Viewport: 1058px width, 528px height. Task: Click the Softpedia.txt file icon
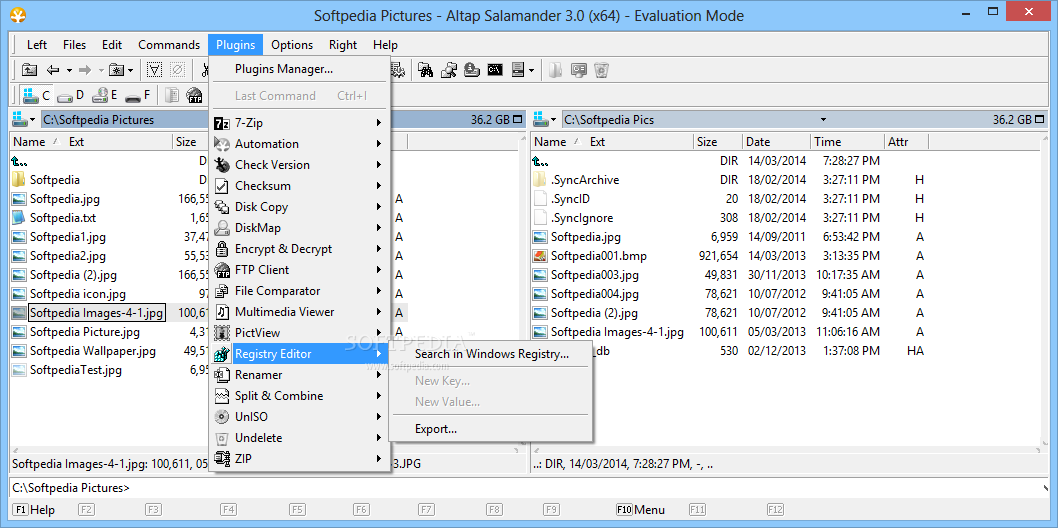19,218
